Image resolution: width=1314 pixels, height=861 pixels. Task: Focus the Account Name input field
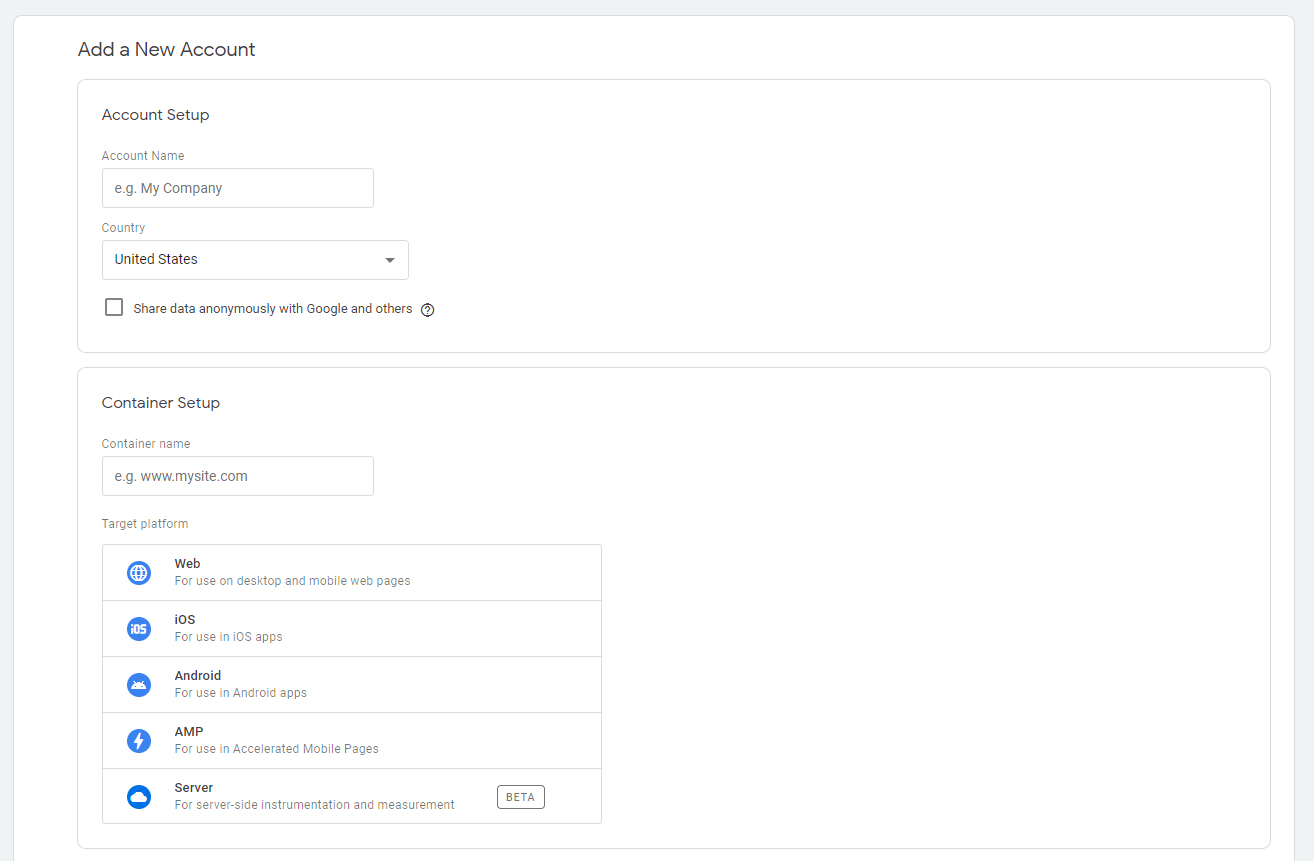click(238, 188)
